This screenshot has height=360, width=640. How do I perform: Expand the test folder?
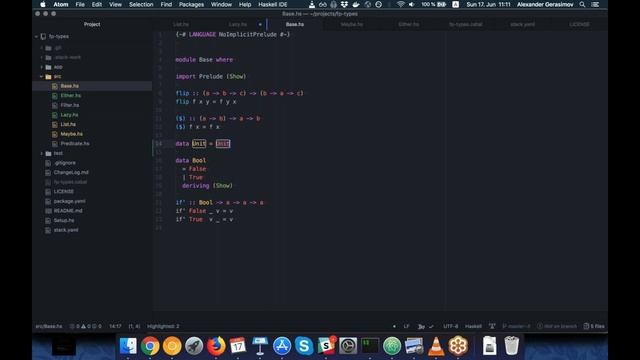click(42, 153)
